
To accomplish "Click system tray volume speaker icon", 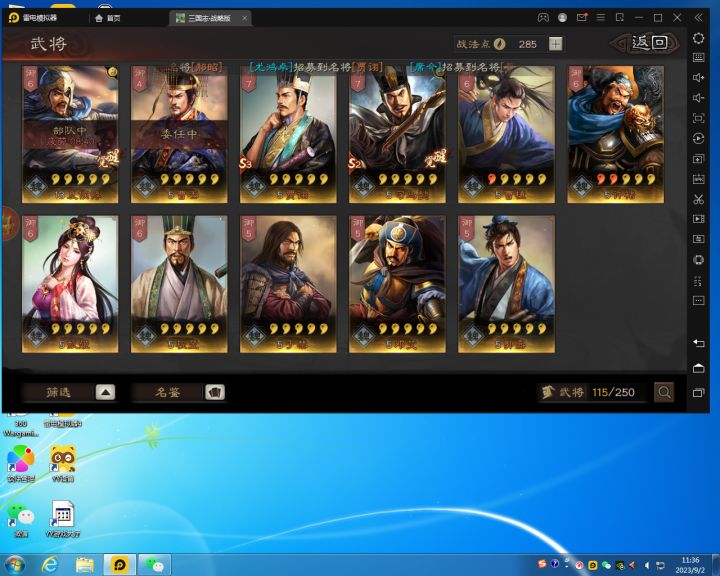I will click(x=647, y=565).
